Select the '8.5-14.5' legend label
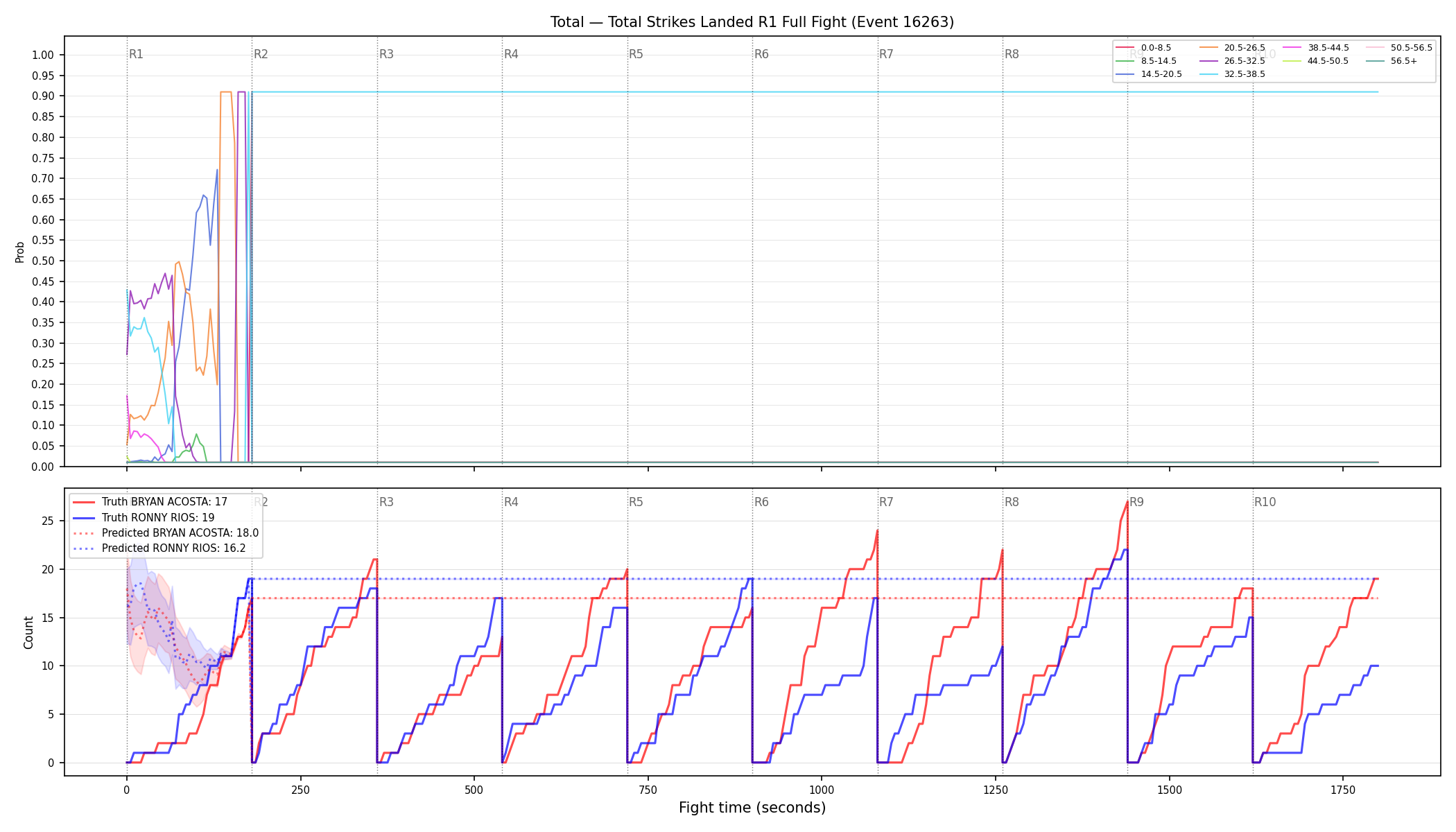This screenshot has height=832, width=1456. (1159, 61)
